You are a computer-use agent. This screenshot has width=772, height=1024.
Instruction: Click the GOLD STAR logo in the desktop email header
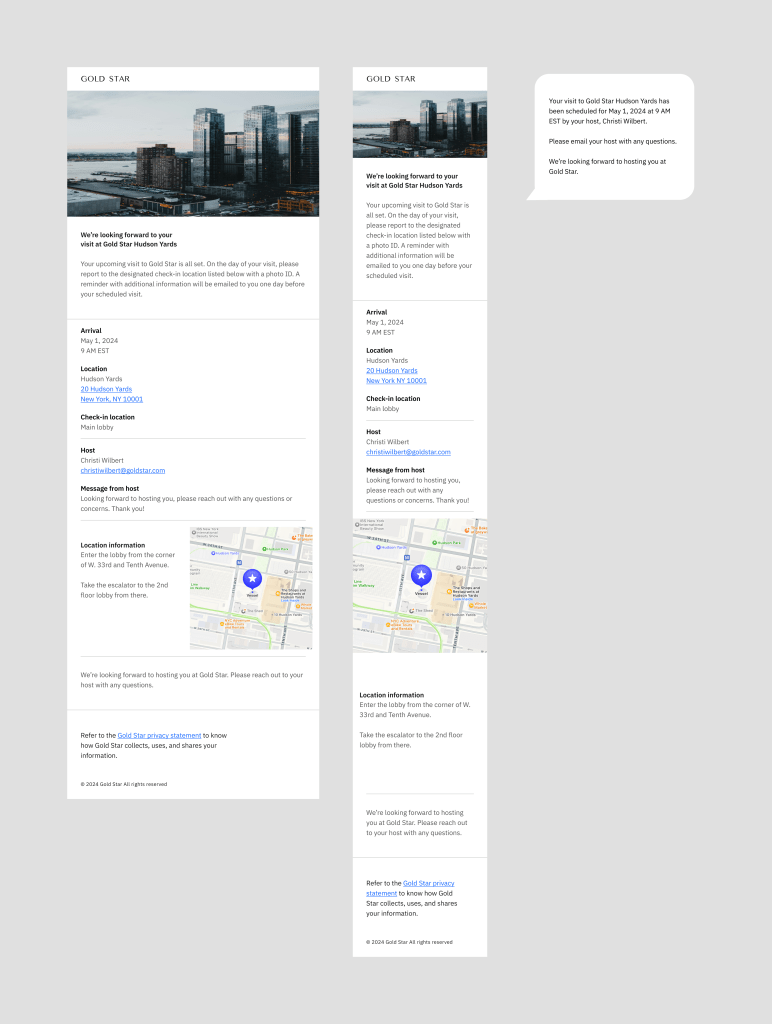pos(105,79)
